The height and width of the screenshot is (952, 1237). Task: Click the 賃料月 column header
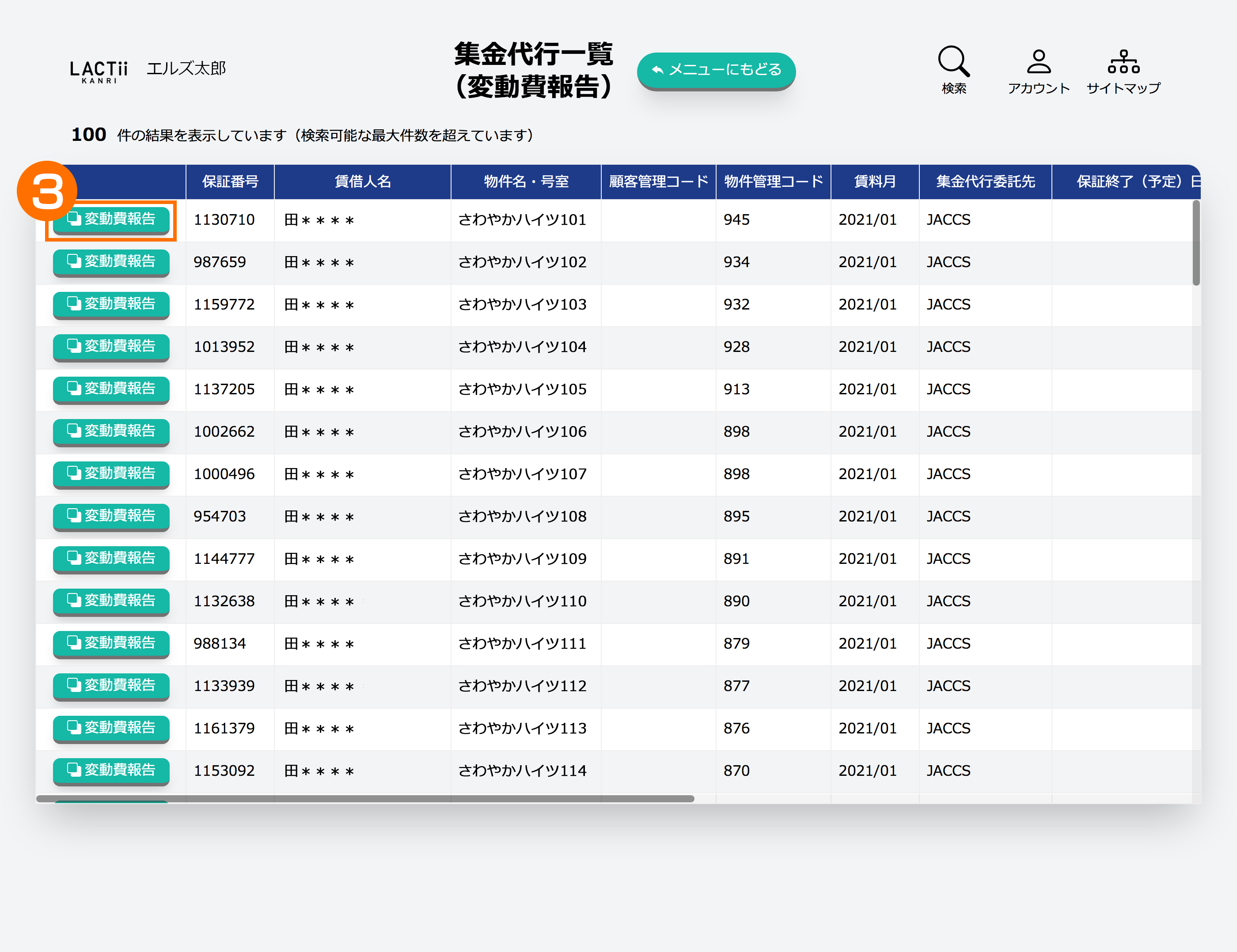click(x=874, y=181)
